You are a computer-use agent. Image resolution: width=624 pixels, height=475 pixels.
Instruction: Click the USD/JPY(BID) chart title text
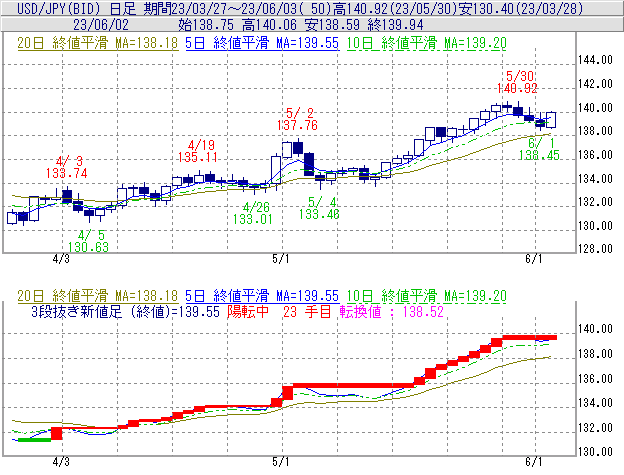point(60,8)
